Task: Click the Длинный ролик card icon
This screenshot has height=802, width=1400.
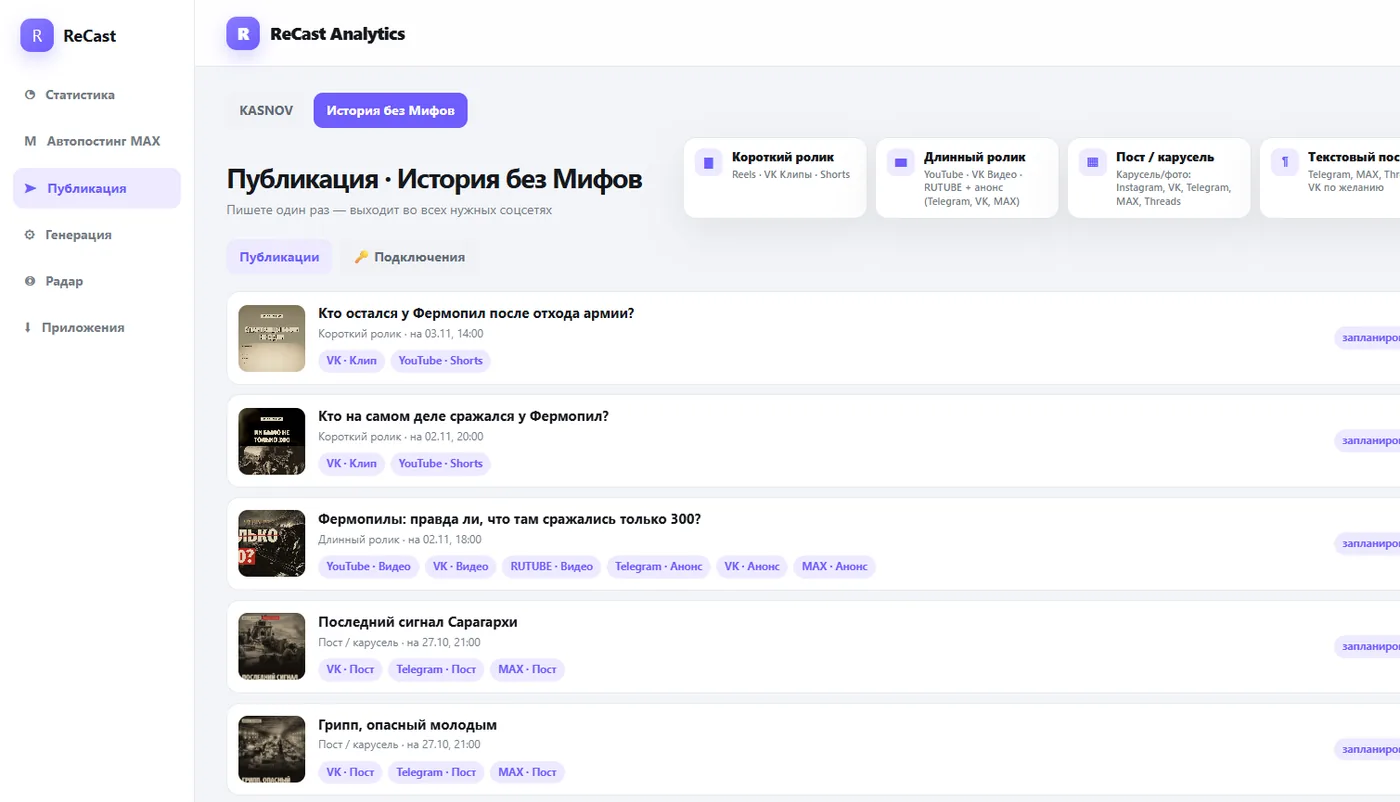Action: coord(901,162)
